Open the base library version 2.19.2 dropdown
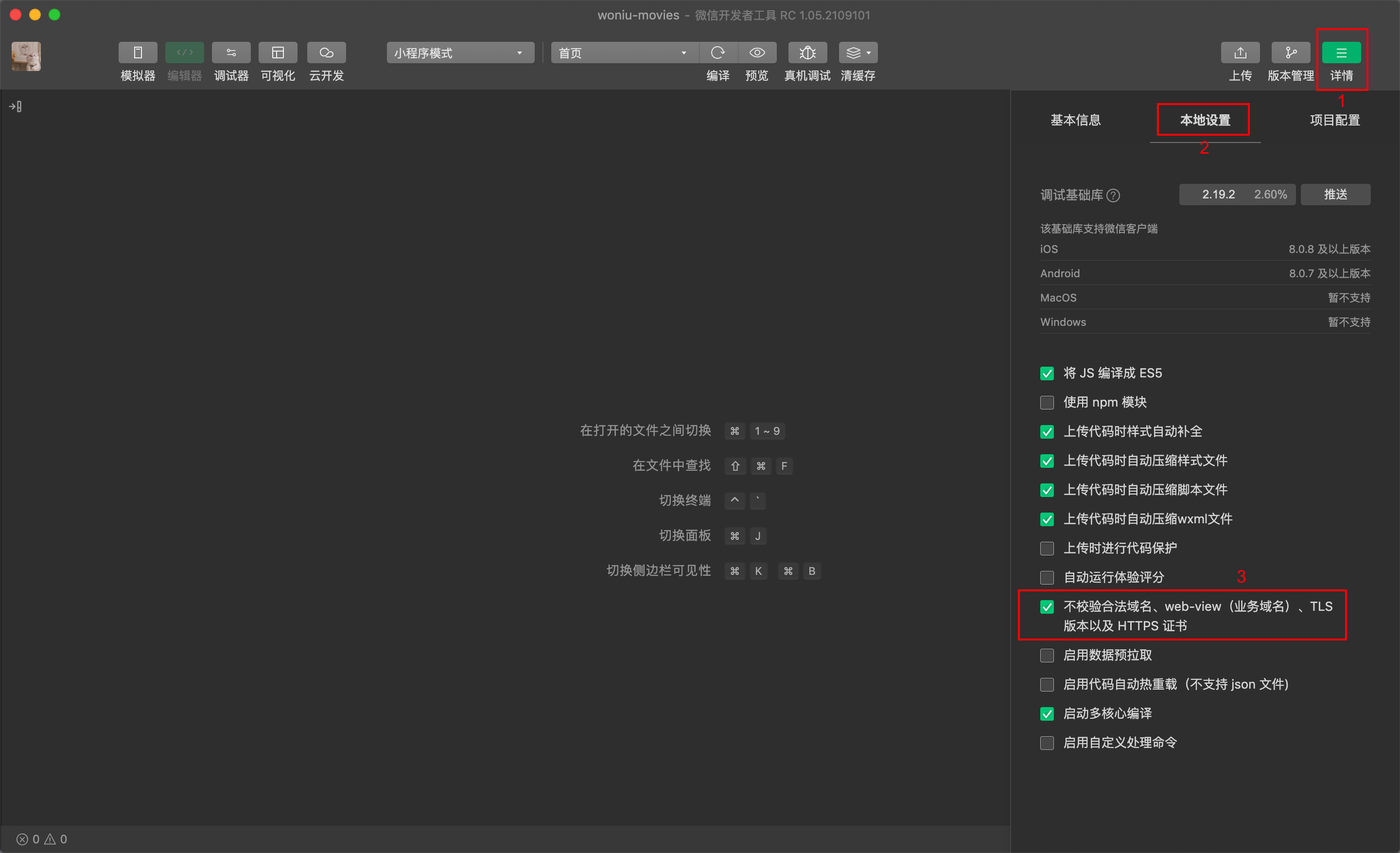1400x853 pixels. (1237, 195)
